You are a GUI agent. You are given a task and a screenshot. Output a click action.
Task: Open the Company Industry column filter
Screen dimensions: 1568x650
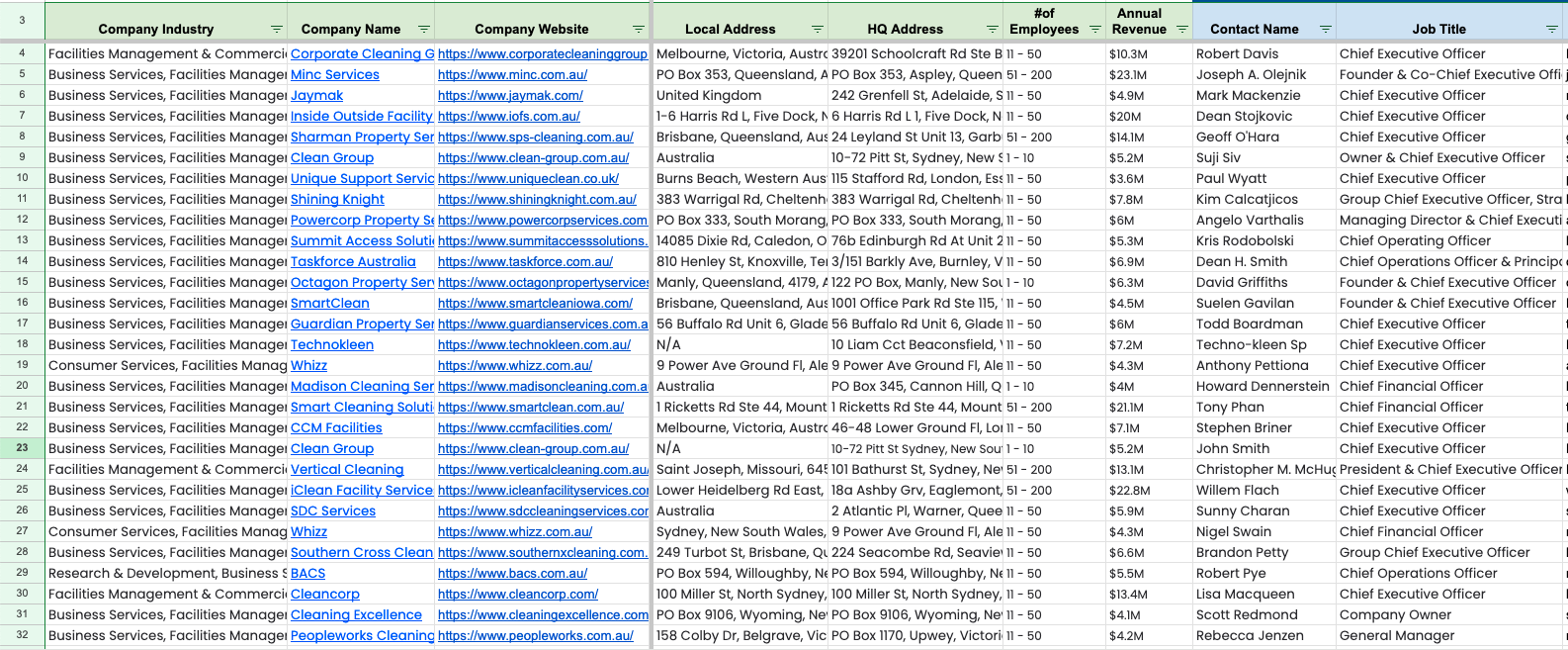click(x=277, y=30)
